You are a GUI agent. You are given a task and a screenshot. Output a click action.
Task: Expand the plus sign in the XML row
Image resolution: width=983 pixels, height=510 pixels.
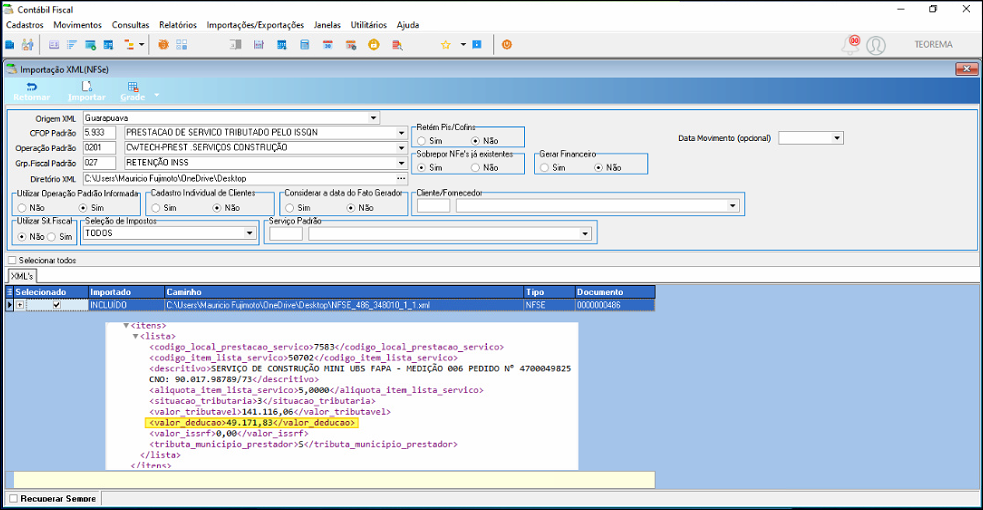pyautogui.click(x=20, y=305)
